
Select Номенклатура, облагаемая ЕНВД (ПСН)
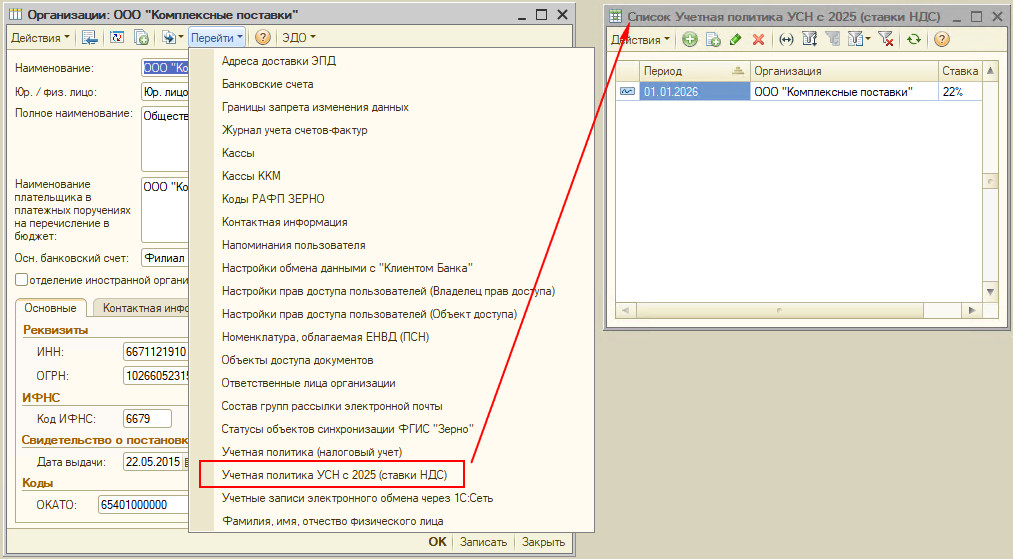pos(325,337)
